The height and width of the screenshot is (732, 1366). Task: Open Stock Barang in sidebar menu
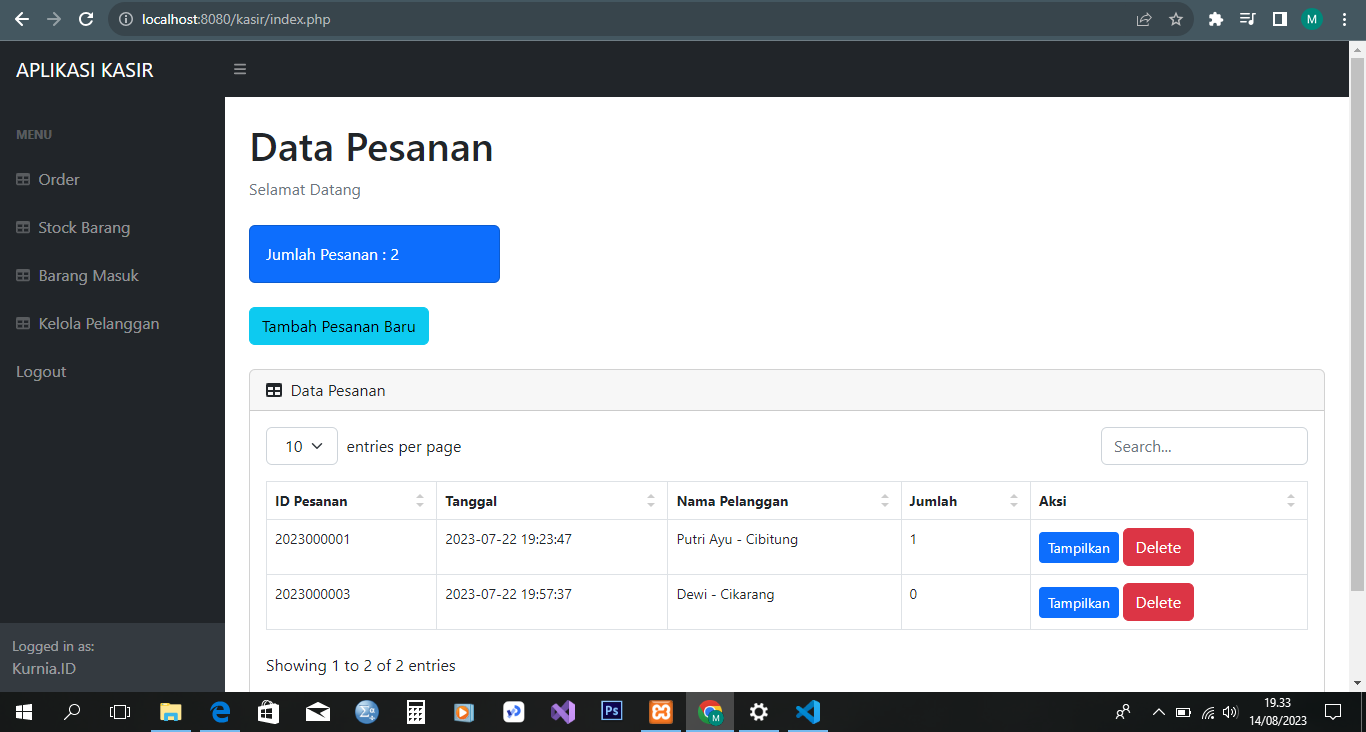(84, 227)
